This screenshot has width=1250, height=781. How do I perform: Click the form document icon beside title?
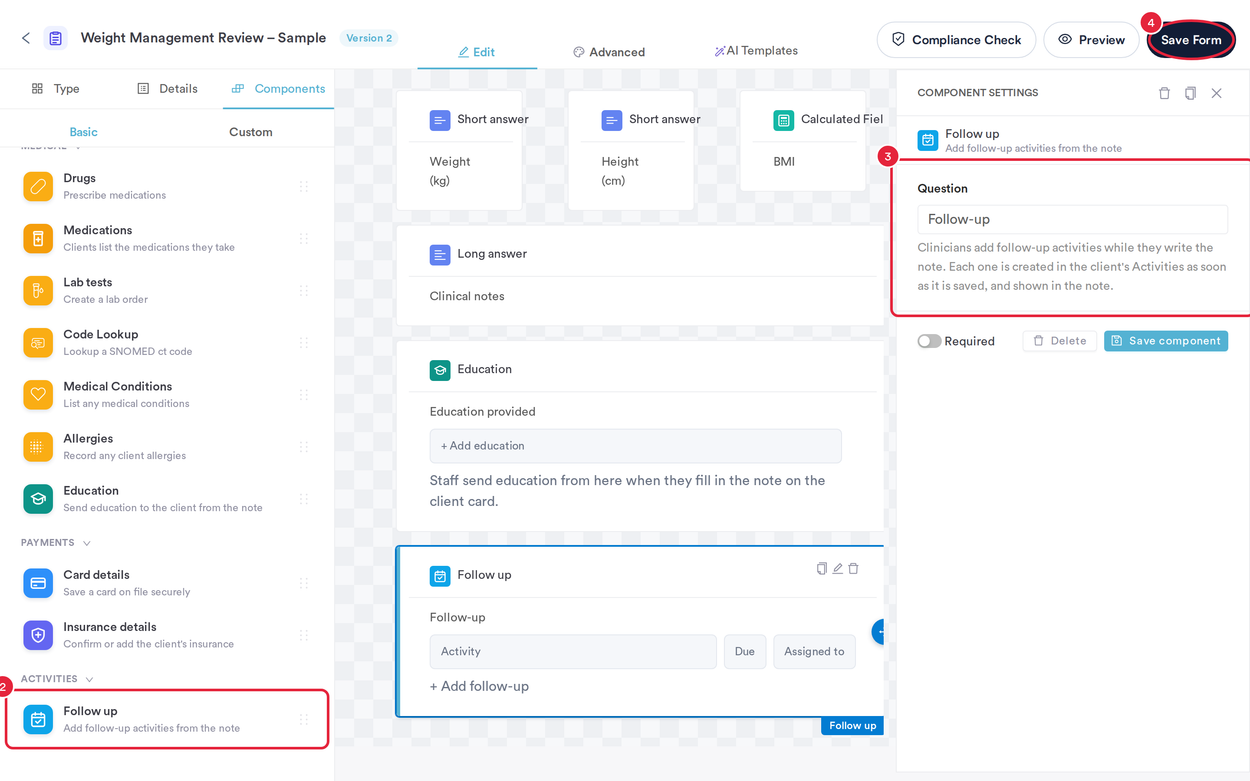(56, 38)
